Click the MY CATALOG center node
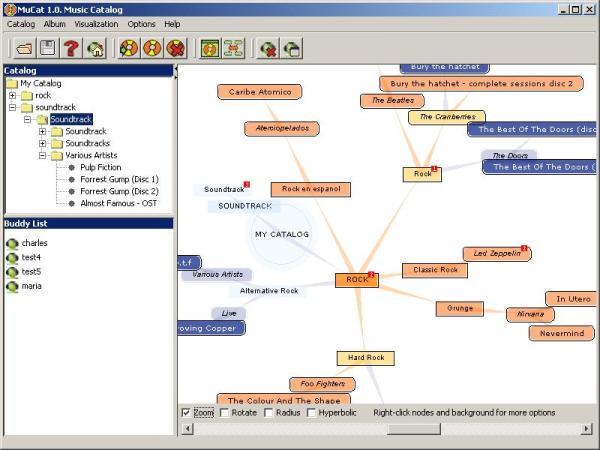This screenshot has height=450, width=600. point(282,234)
